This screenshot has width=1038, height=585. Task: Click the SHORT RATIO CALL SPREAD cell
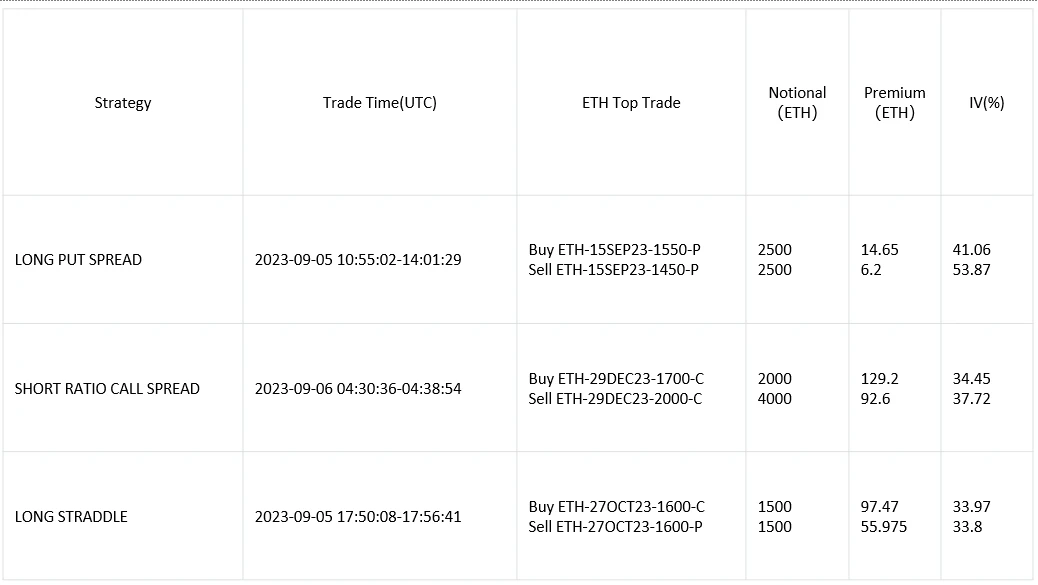tap(107, 389)
